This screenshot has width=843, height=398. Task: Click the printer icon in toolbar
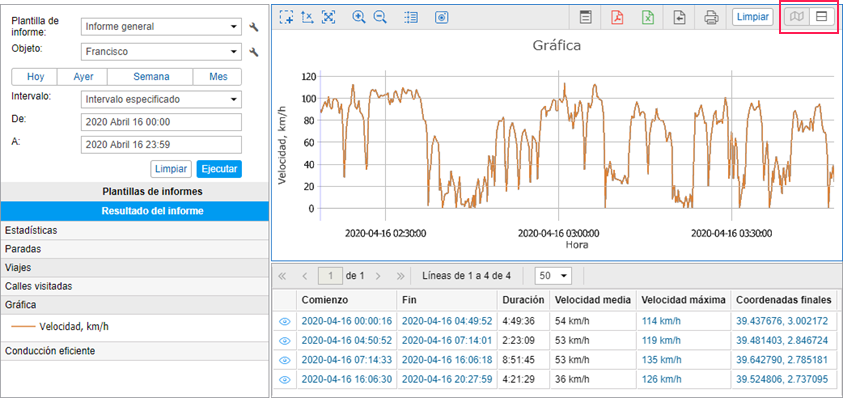711,17
